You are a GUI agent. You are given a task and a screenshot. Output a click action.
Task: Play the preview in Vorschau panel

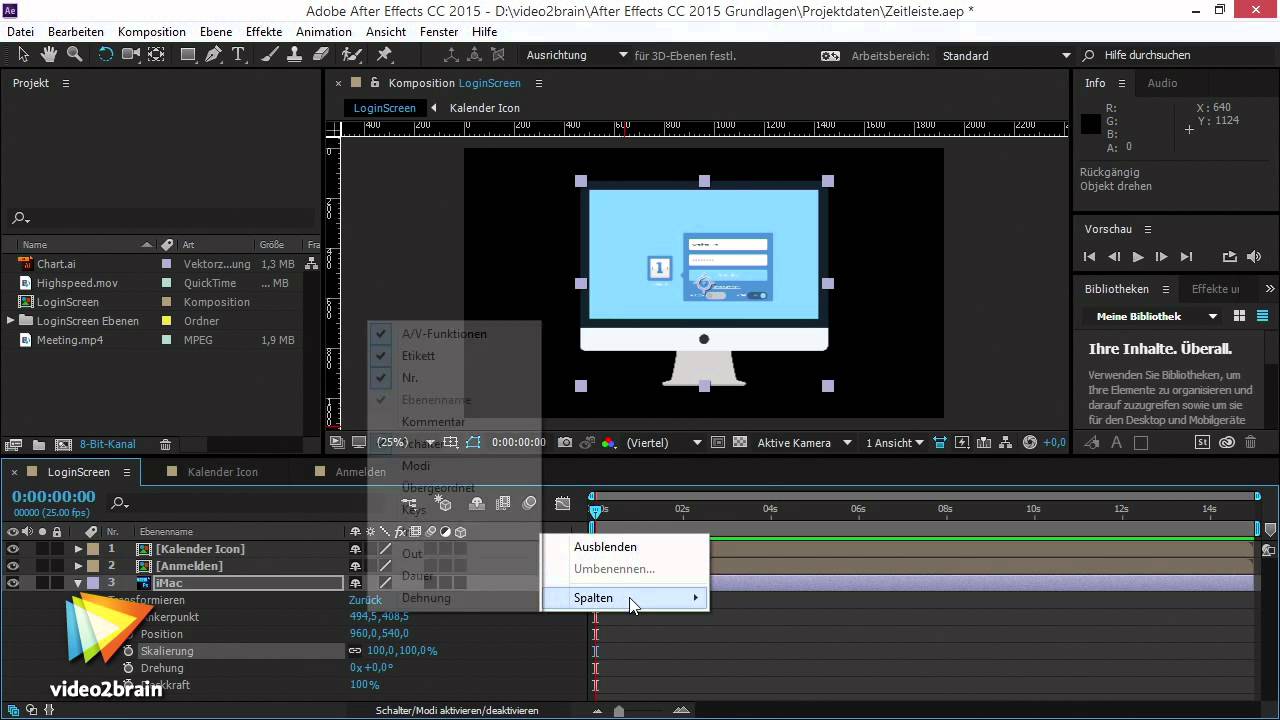pyautogui.click(x=1137, y=257)
